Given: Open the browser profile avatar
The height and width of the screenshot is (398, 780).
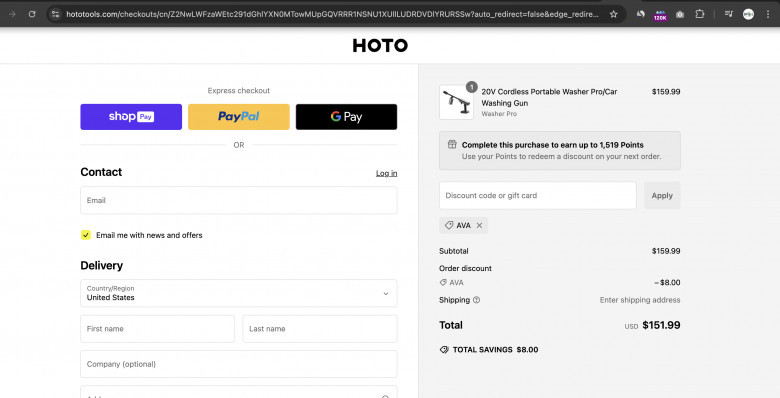Looking at the screenshot, I should click(748, 14).
